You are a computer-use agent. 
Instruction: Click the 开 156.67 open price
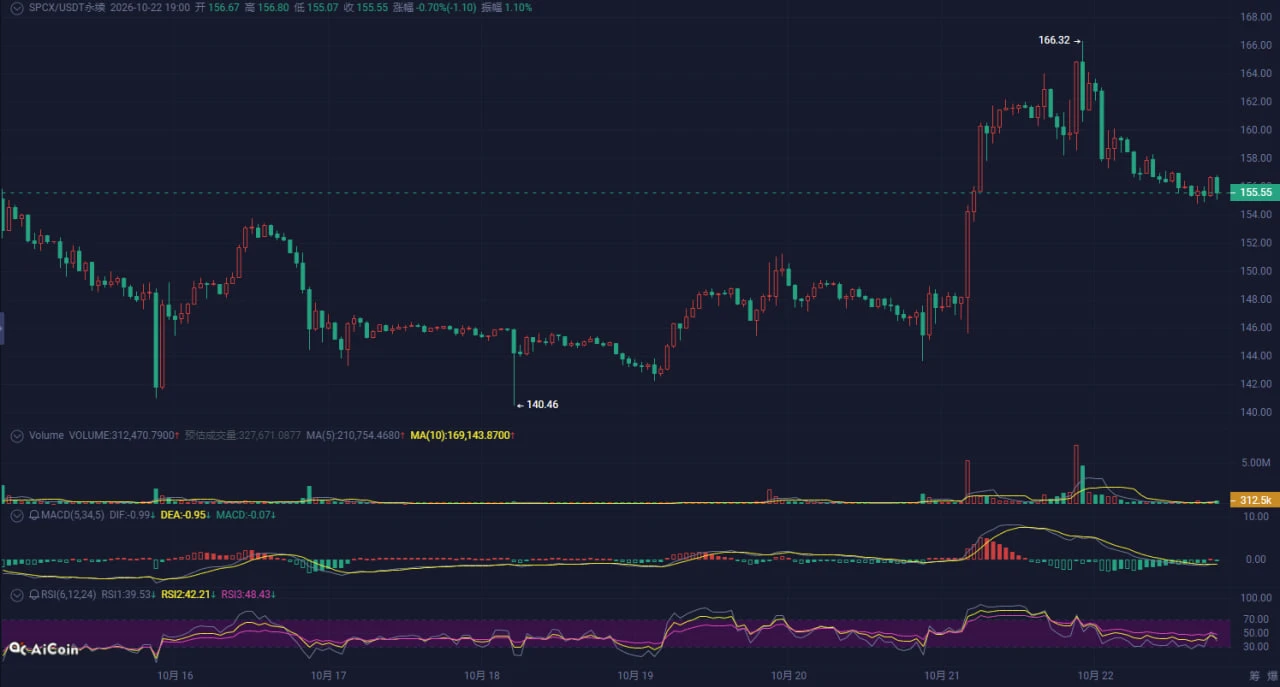click(x=217, y=7)
